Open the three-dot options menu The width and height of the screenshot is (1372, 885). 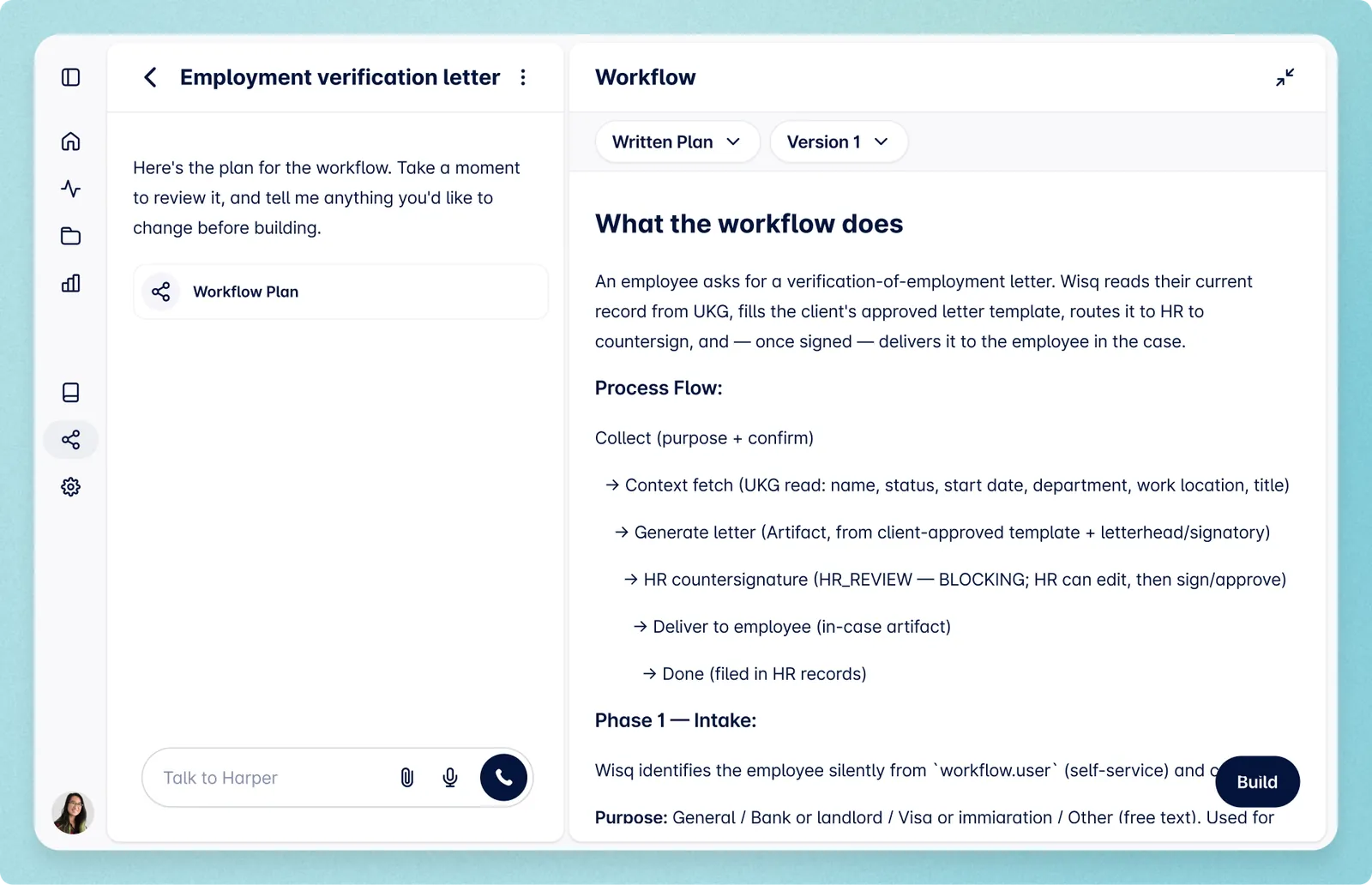tap(523, 77)
